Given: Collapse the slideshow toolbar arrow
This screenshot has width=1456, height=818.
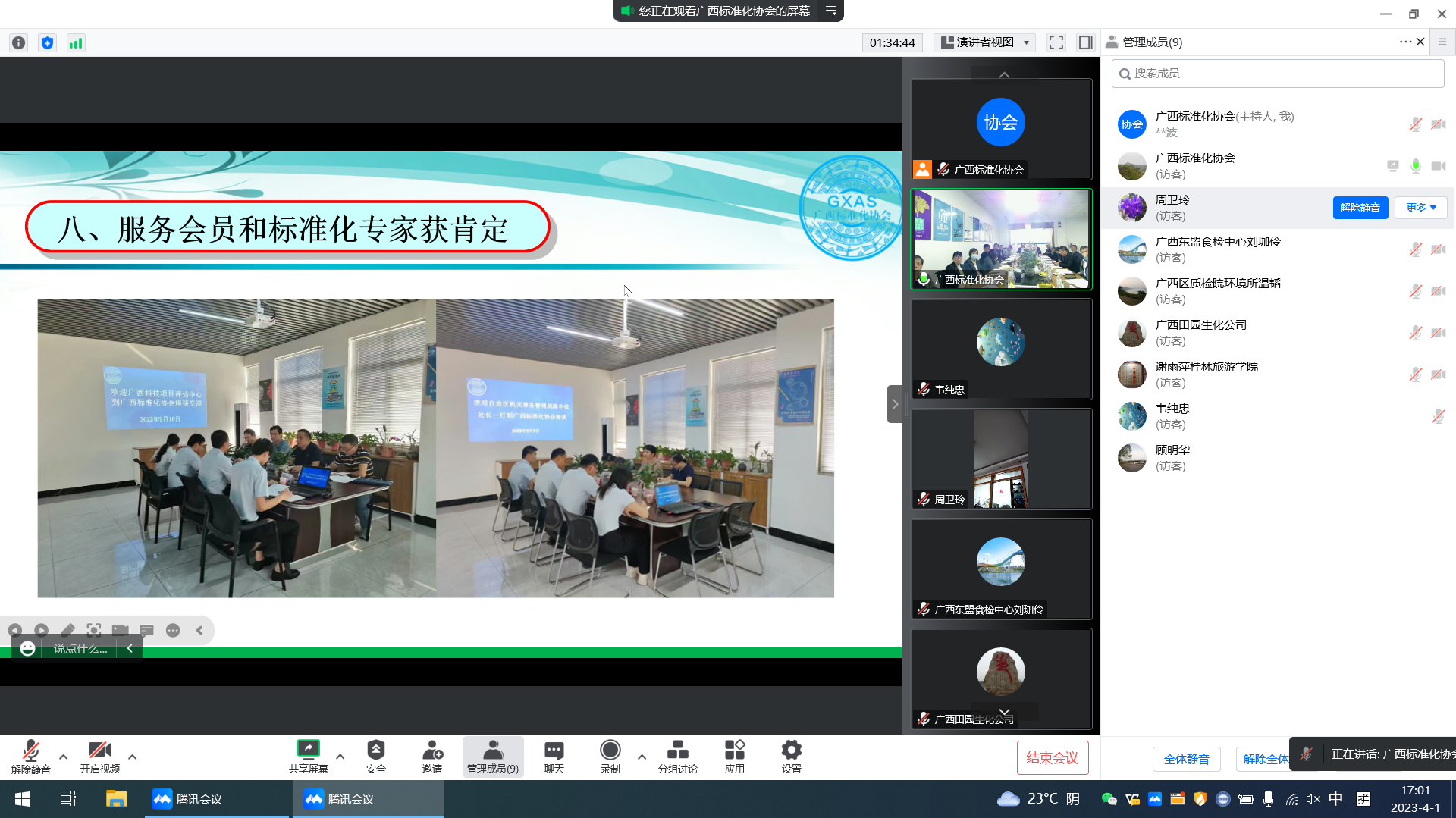Looking at the screenshot, I should [199, 630].
